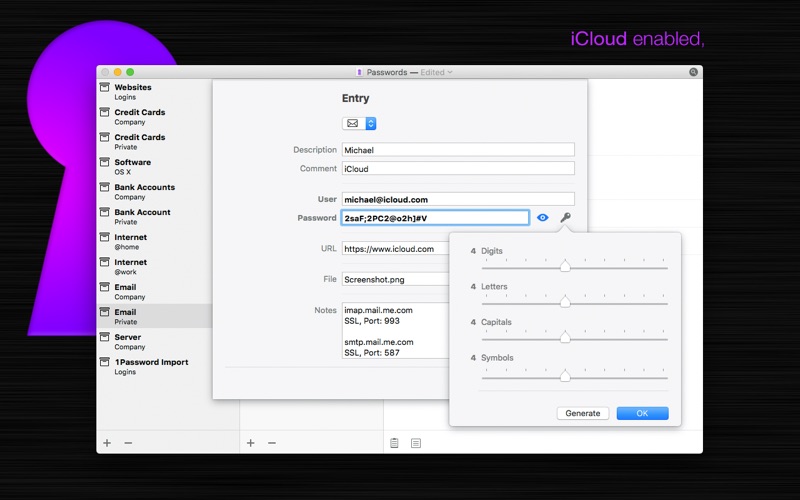Click the archive icon beside Email Company

tap(104, 287)
